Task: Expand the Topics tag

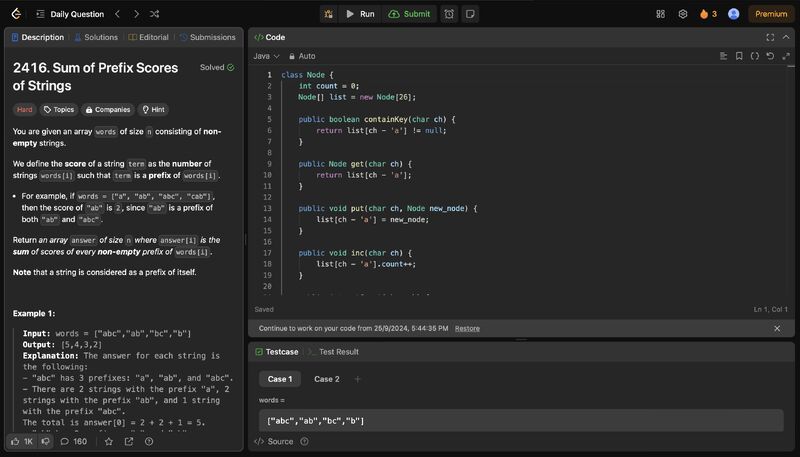Action: click(x=59, y=110)
